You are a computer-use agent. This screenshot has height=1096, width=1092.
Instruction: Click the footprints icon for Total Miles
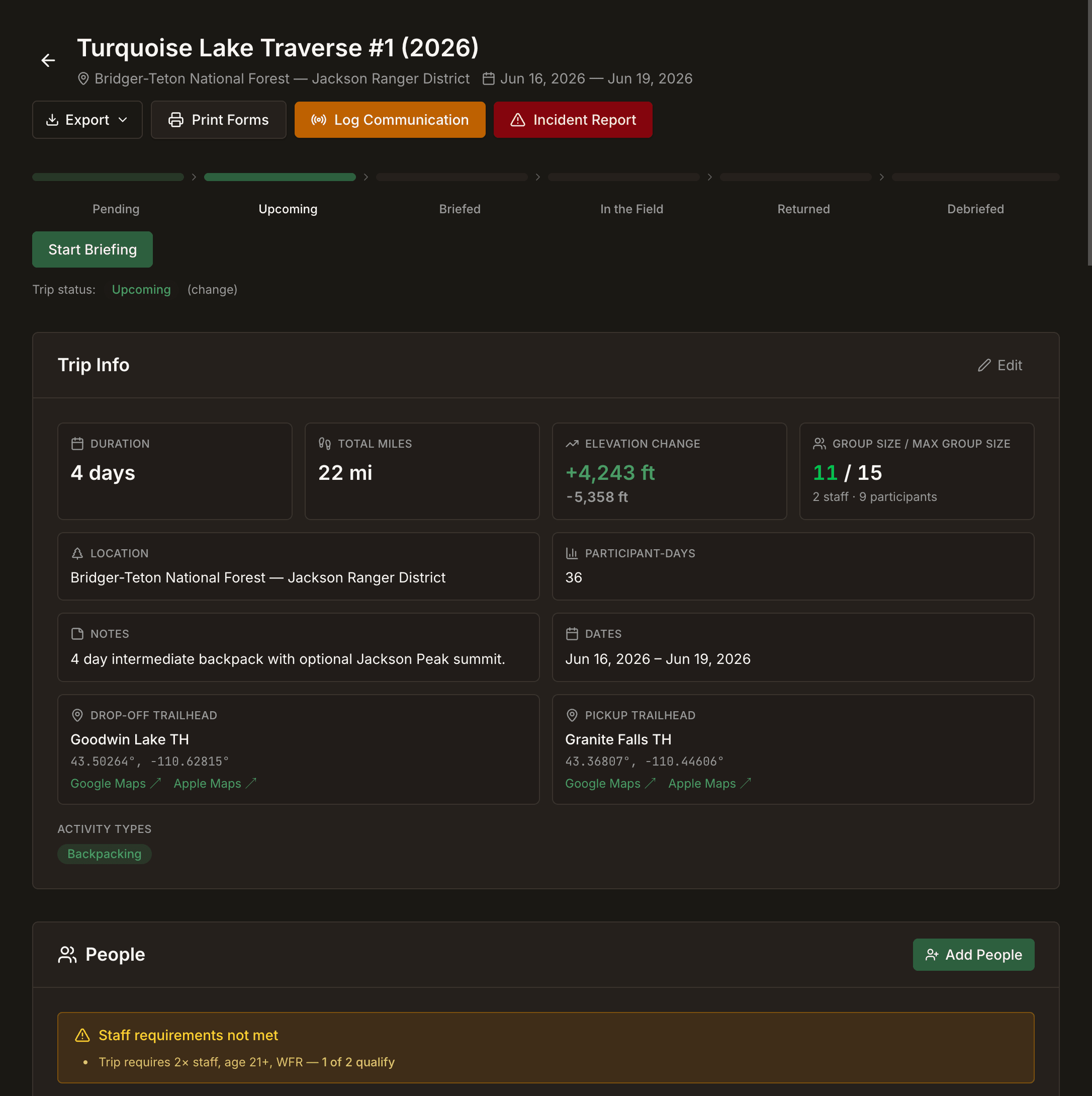[x=324, y=444]
